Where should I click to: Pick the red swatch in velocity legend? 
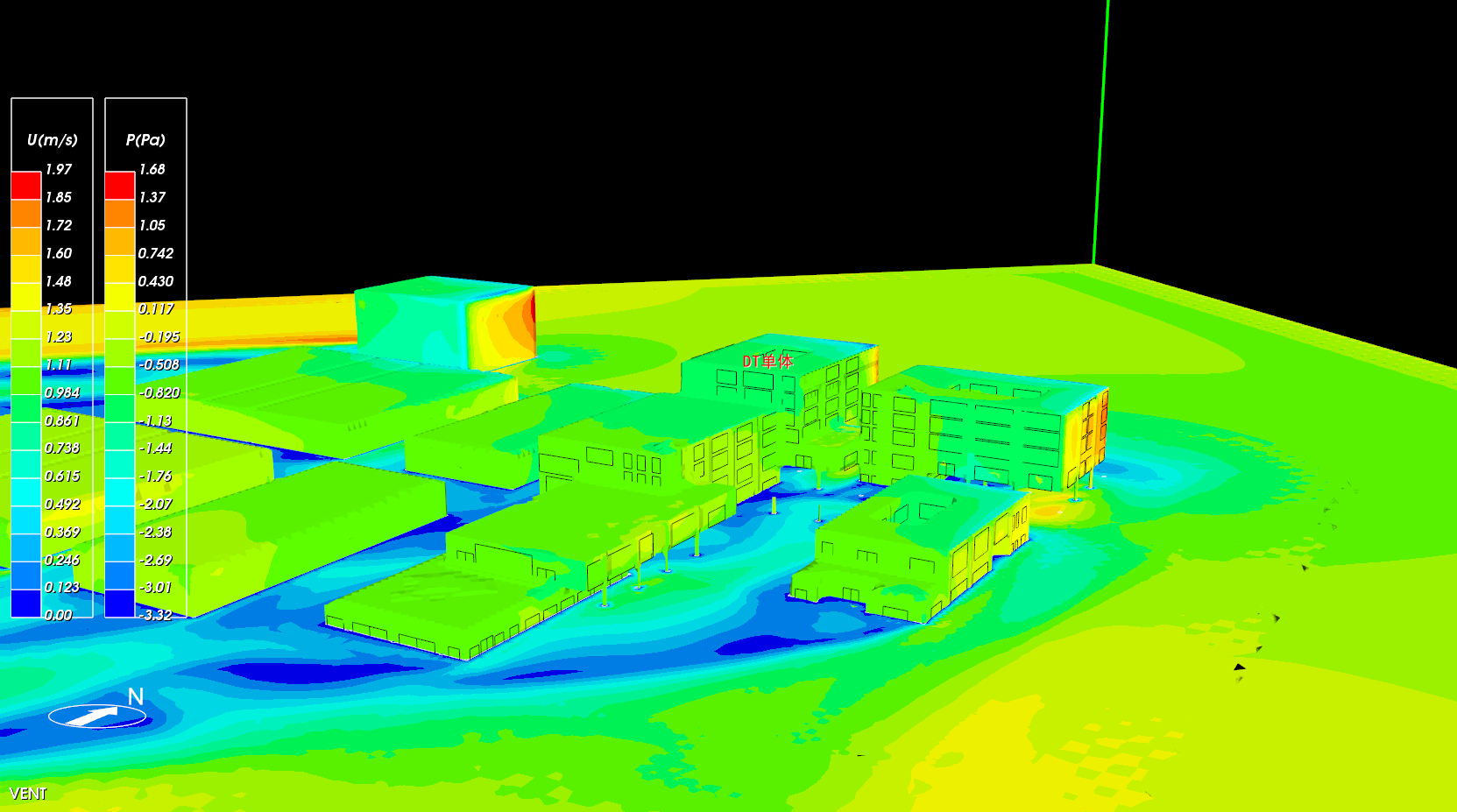(x=25, y=186)
